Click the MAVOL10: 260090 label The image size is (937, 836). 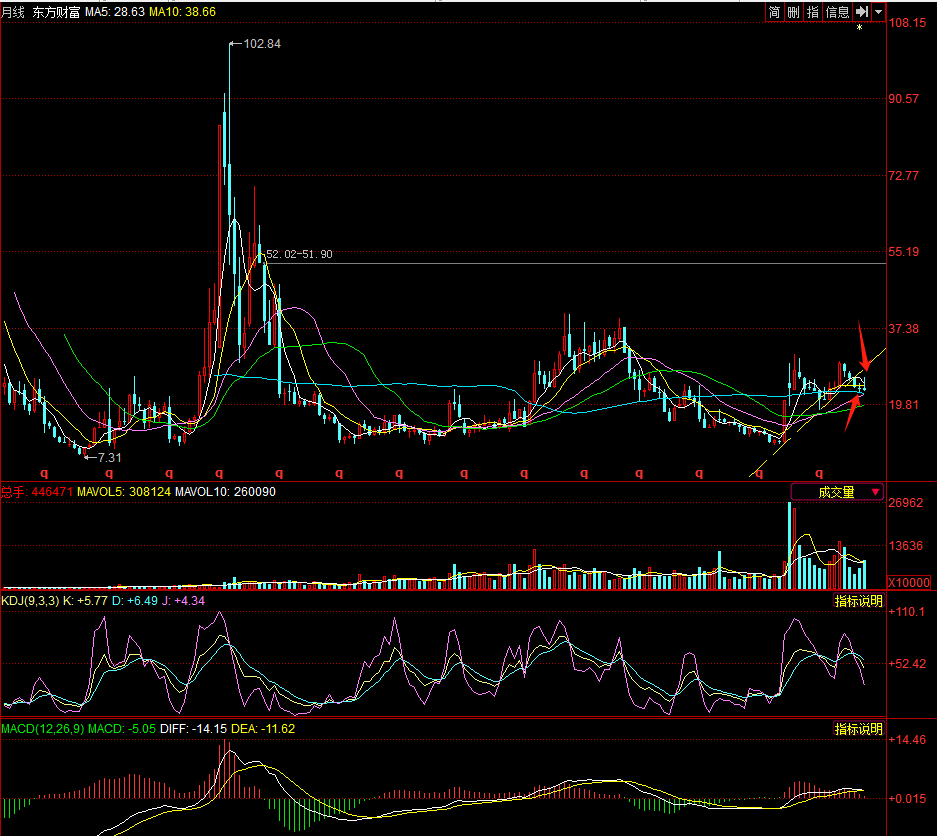click(x=225, y=492)
